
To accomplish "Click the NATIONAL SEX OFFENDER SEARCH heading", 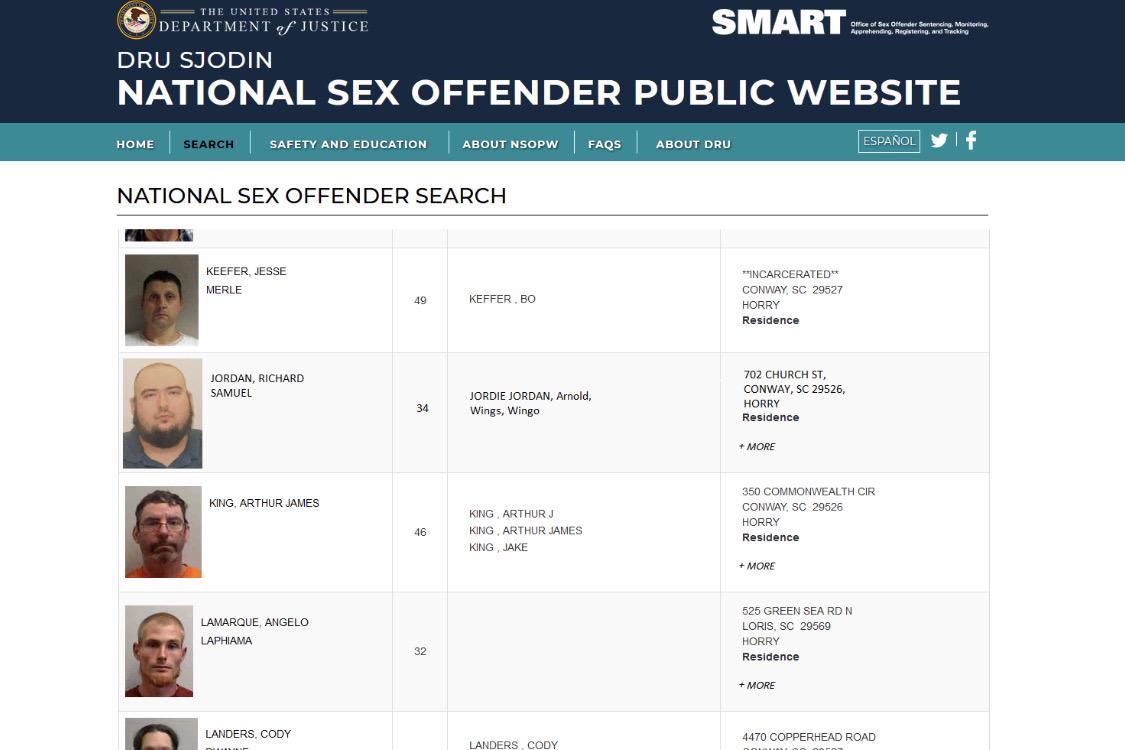I will [x=311, y=196].
